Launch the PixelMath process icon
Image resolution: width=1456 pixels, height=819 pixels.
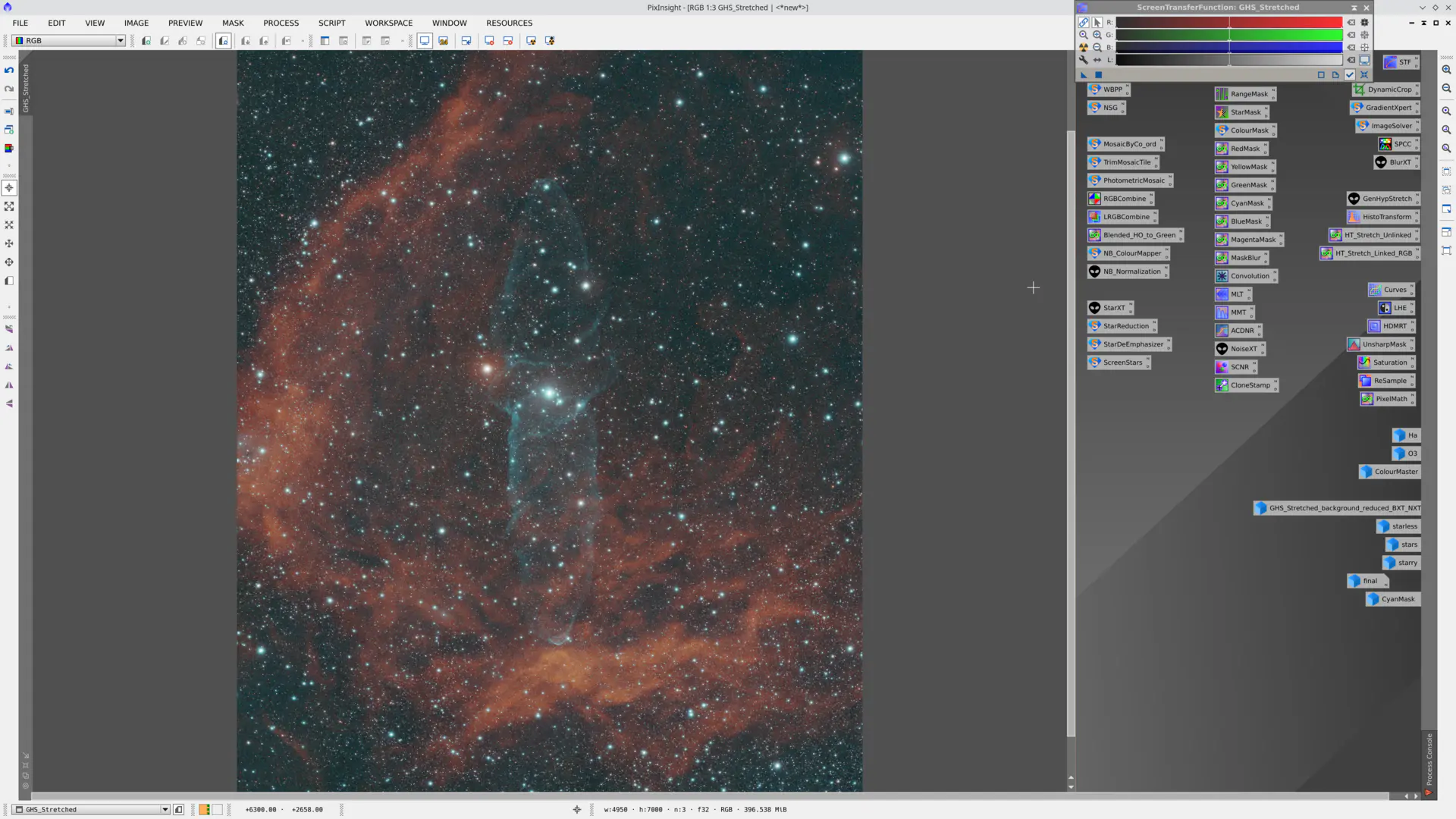pyautogui.click(x=1387, y=398)
